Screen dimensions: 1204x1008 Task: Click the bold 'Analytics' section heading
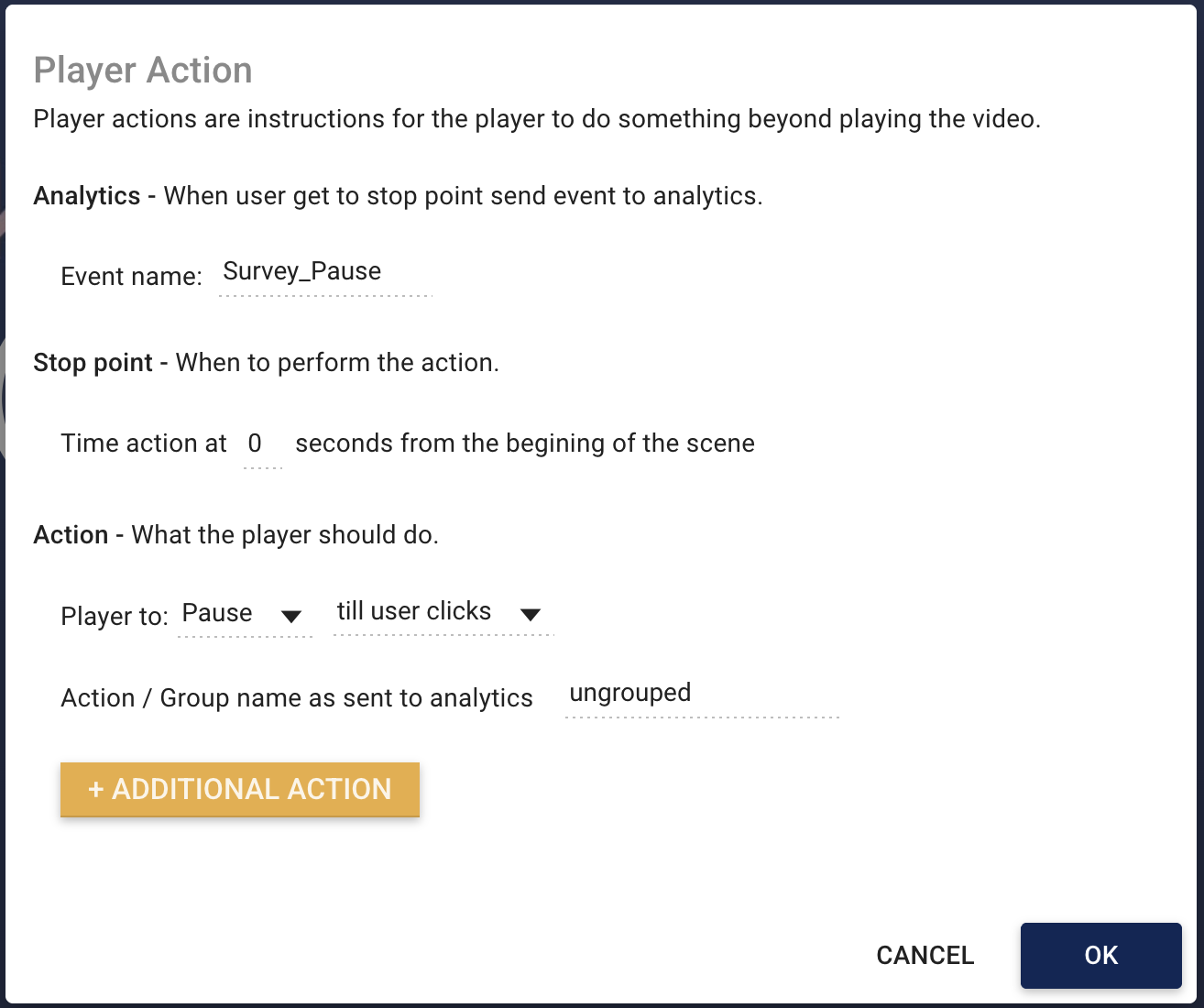pyautogui.click(x=87, y=196)
